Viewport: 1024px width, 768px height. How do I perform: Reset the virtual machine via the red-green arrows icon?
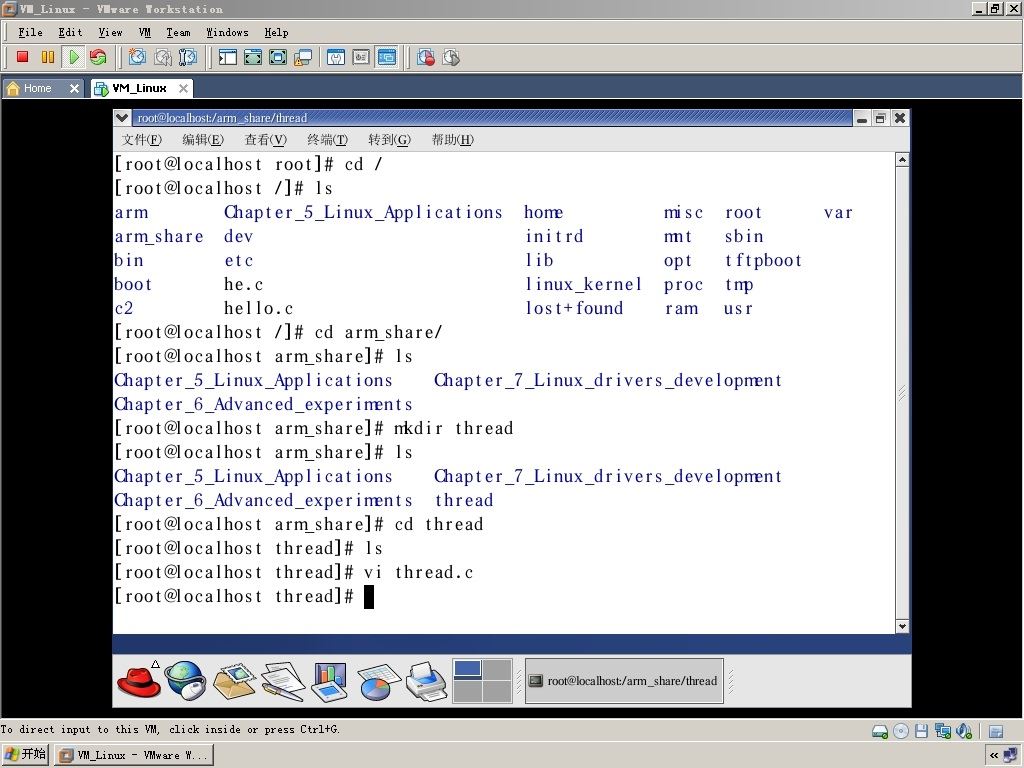[98, 57]
